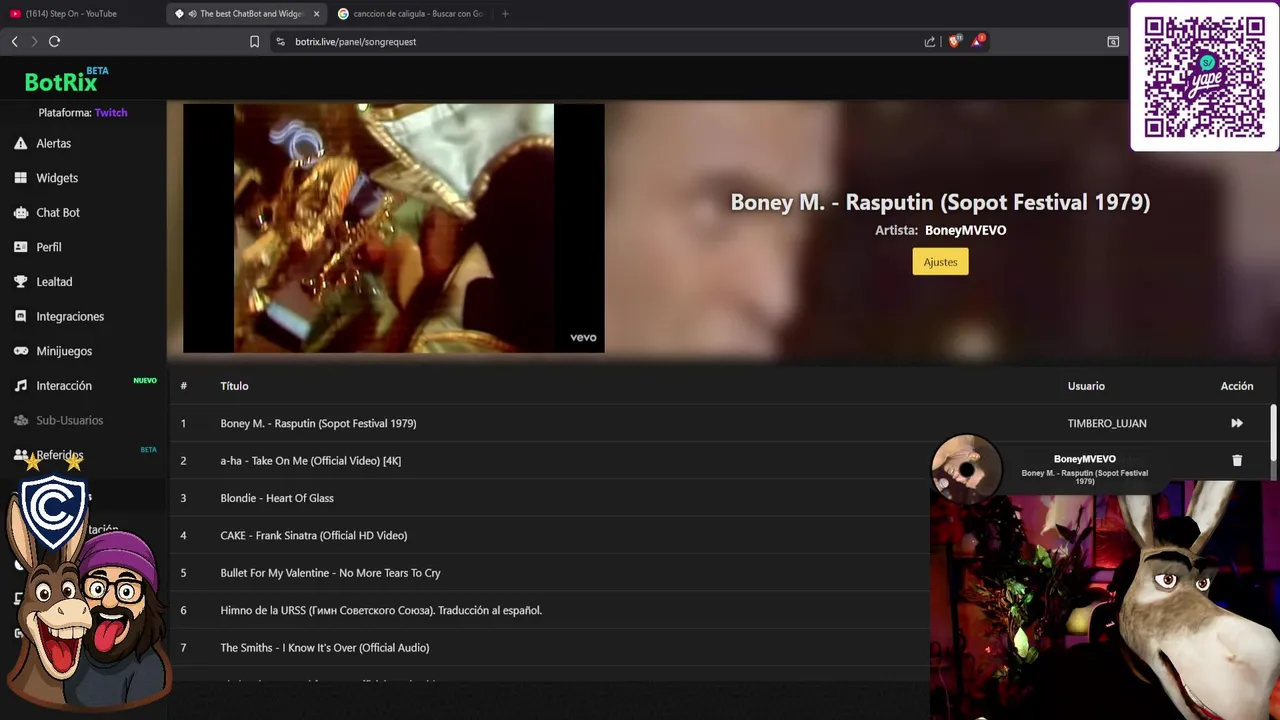
Task: Skip current song with fast-forward icon
Action: (1237, 423)
